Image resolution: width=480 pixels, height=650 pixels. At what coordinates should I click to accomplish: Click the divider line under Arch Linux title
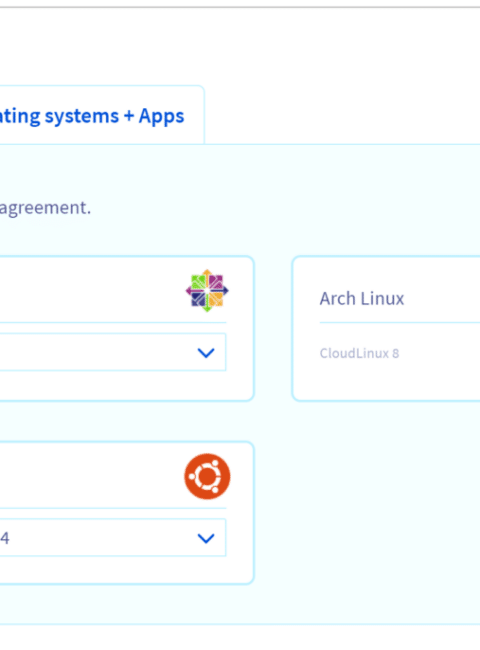[400, 322]
